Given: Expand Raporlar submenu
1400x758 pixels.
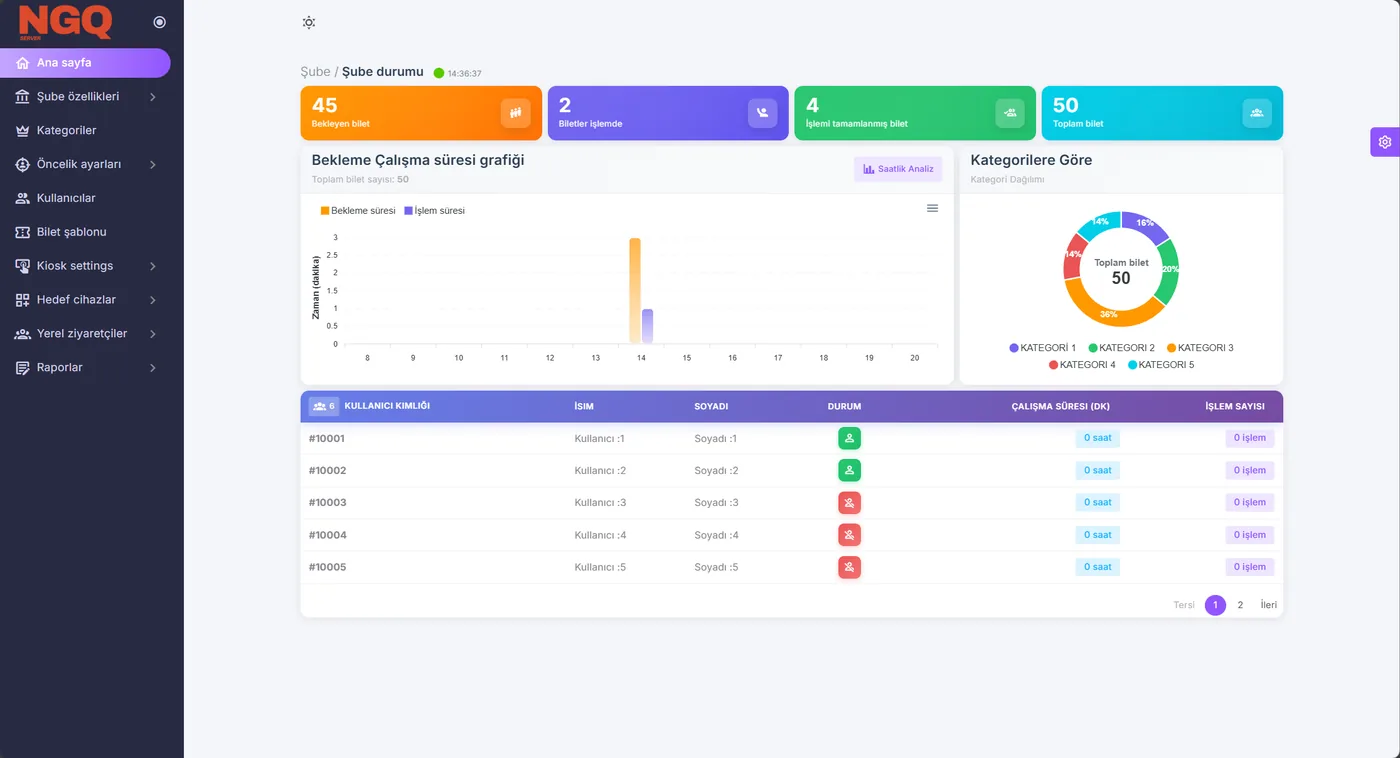Looking at the screenshot, I should [x=85, y=368].
